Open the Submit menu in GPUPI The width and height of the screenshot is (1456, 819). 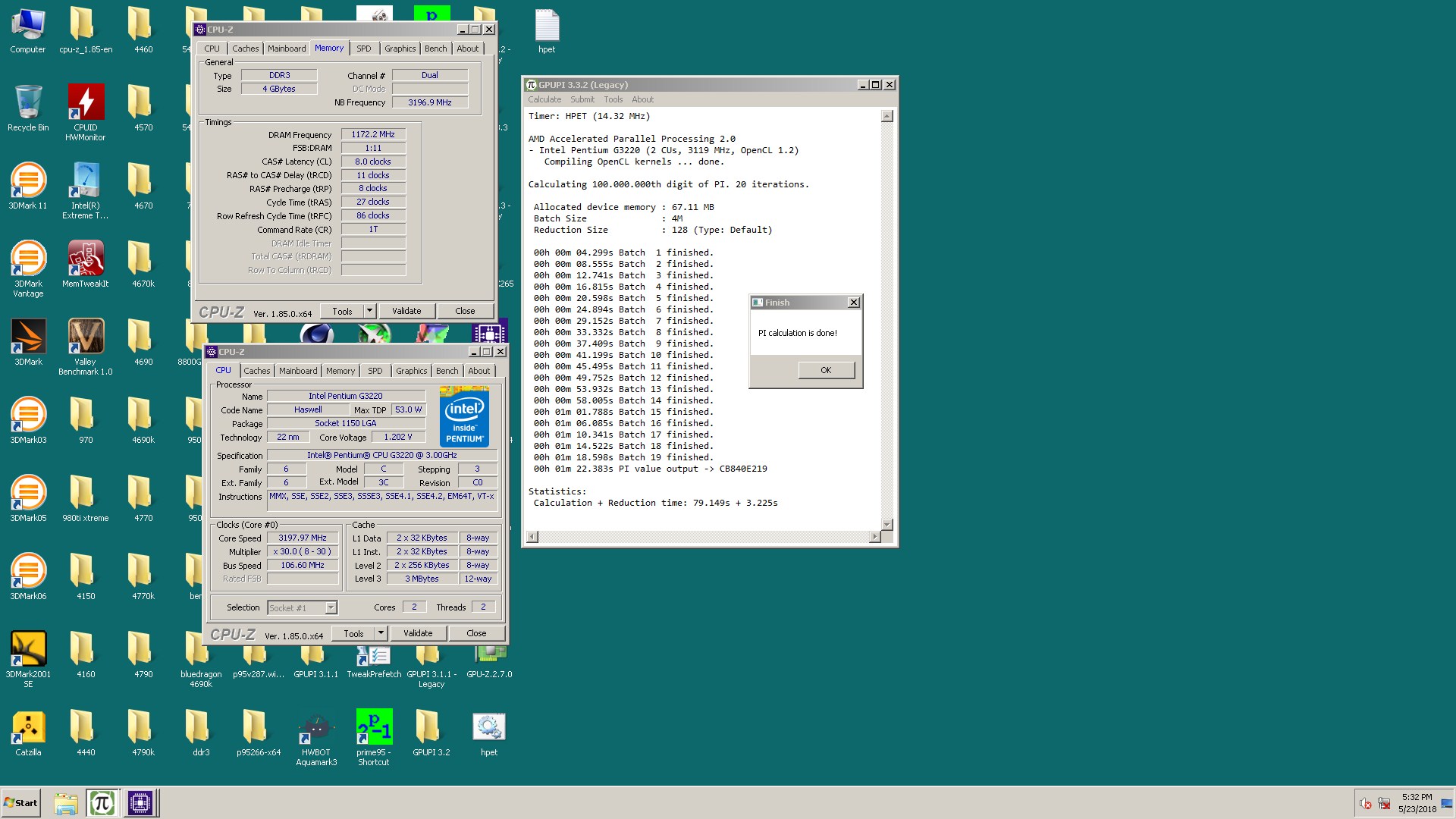[582, 99]
